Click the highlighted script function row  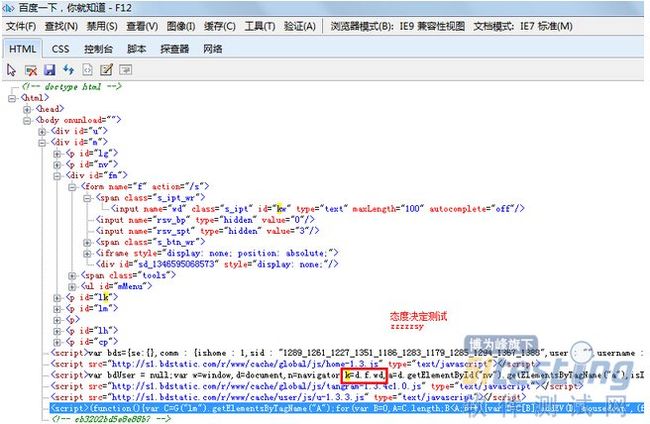click(347, 409)
